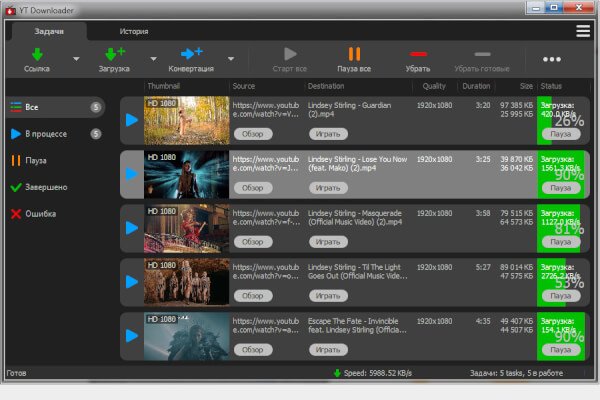This screenshot has width=600, height=400.
Task: Click Играть button on Lose You Now row
Action: tap(328, 188)
